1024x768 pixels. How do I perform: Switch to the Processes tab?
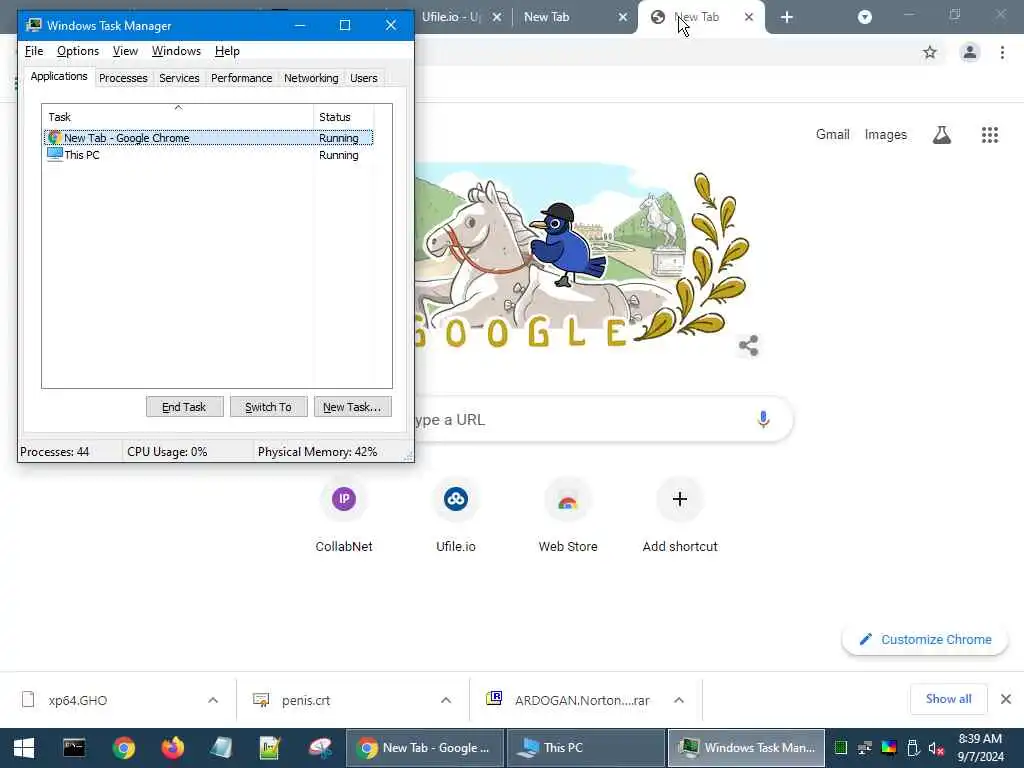click(123, 78)
